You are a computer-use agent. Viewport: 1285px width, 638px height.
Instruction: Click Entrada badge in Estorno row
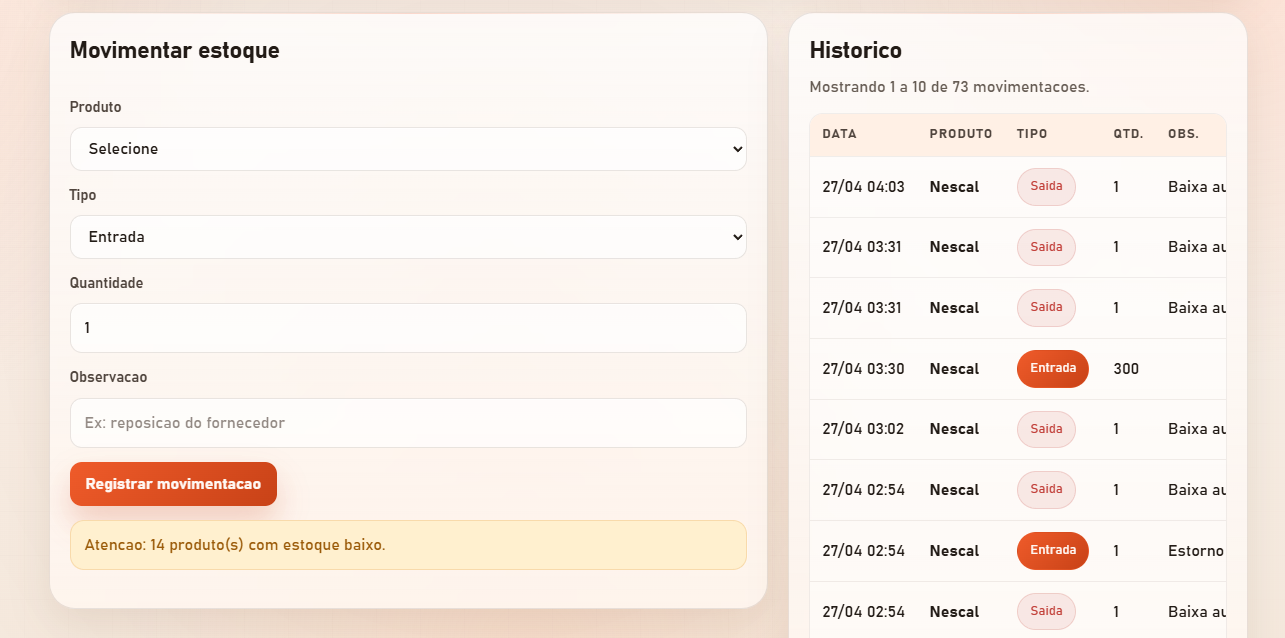click(1053, 551)
